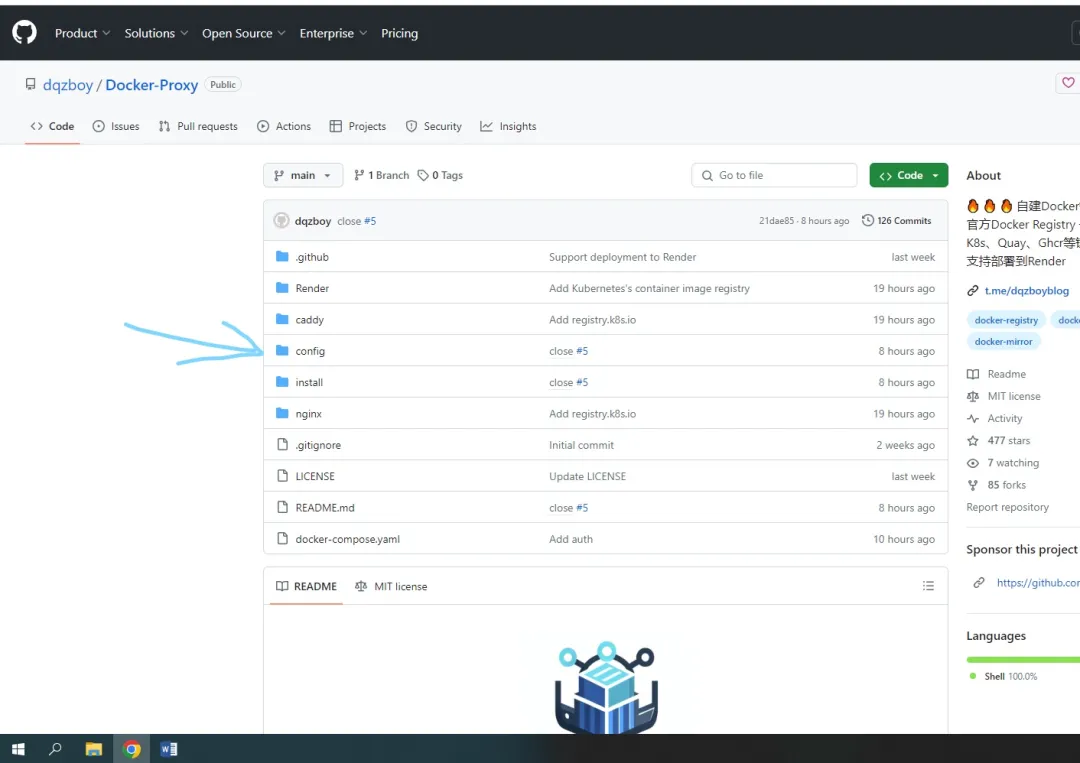Open the sponsor https://github.com link
This screenshot has height=763, width=1080.
tap(1038, 583)
